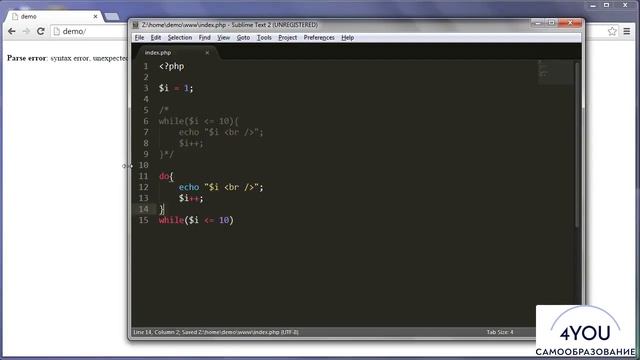Screen dimensions: 640x360
Task: Close the Sublime Text window
Action: click(570, 23)
